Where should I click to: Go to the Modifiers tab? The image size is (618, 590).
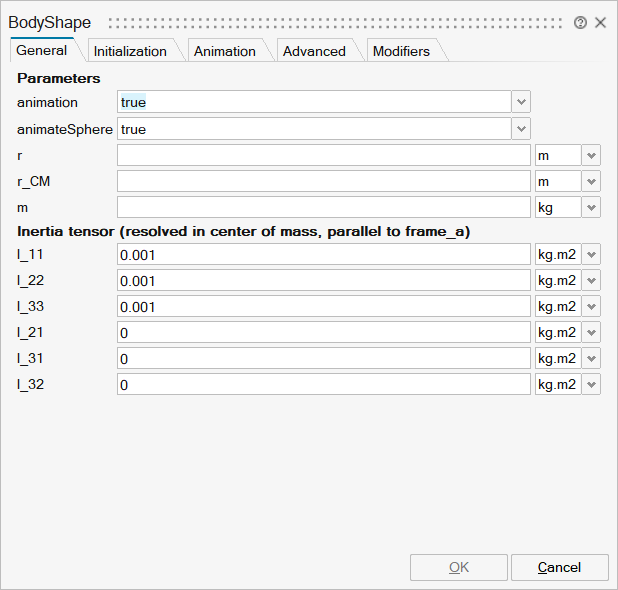pos(401,51)
